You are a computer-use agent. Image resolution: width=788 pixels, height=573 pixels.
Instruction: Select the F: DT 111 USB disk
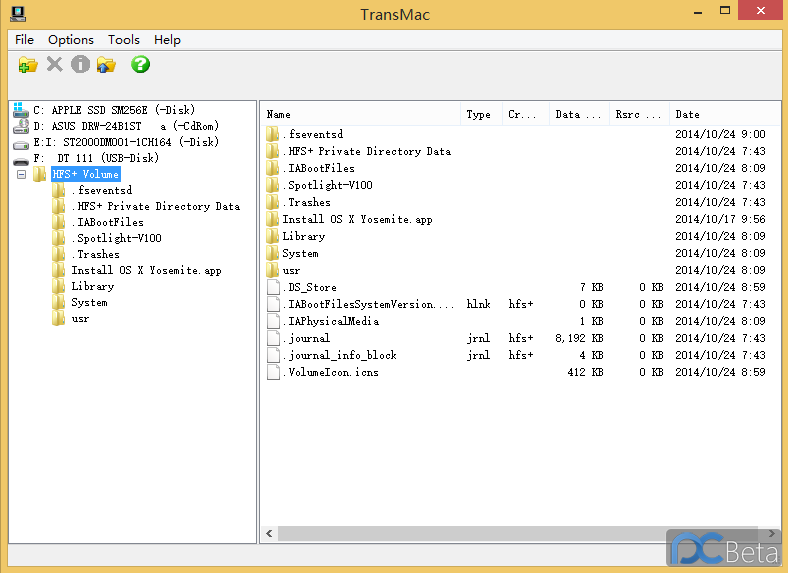tap(95, 158)
